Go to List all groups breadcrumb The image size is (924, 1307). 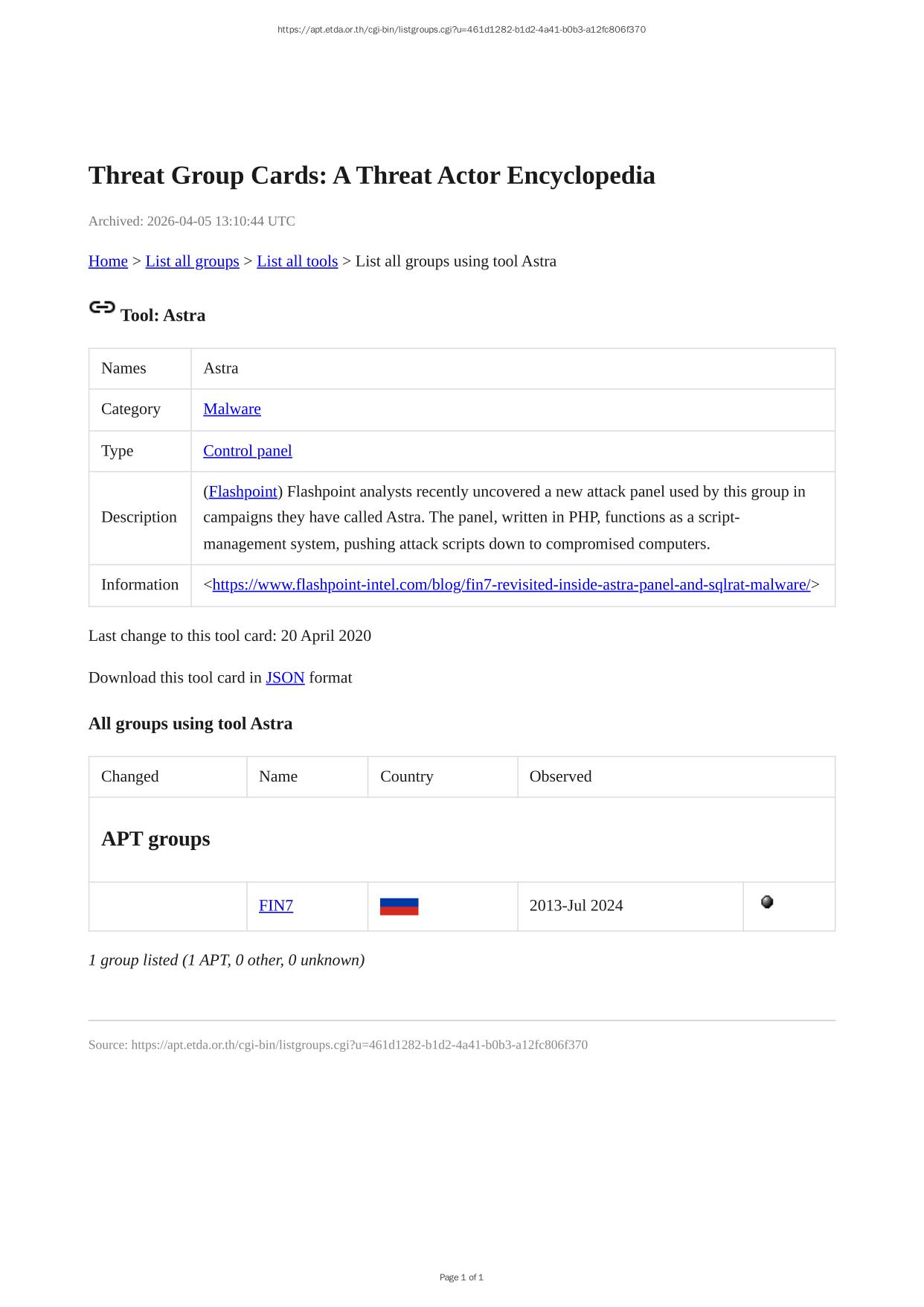[x=192, y=261]
